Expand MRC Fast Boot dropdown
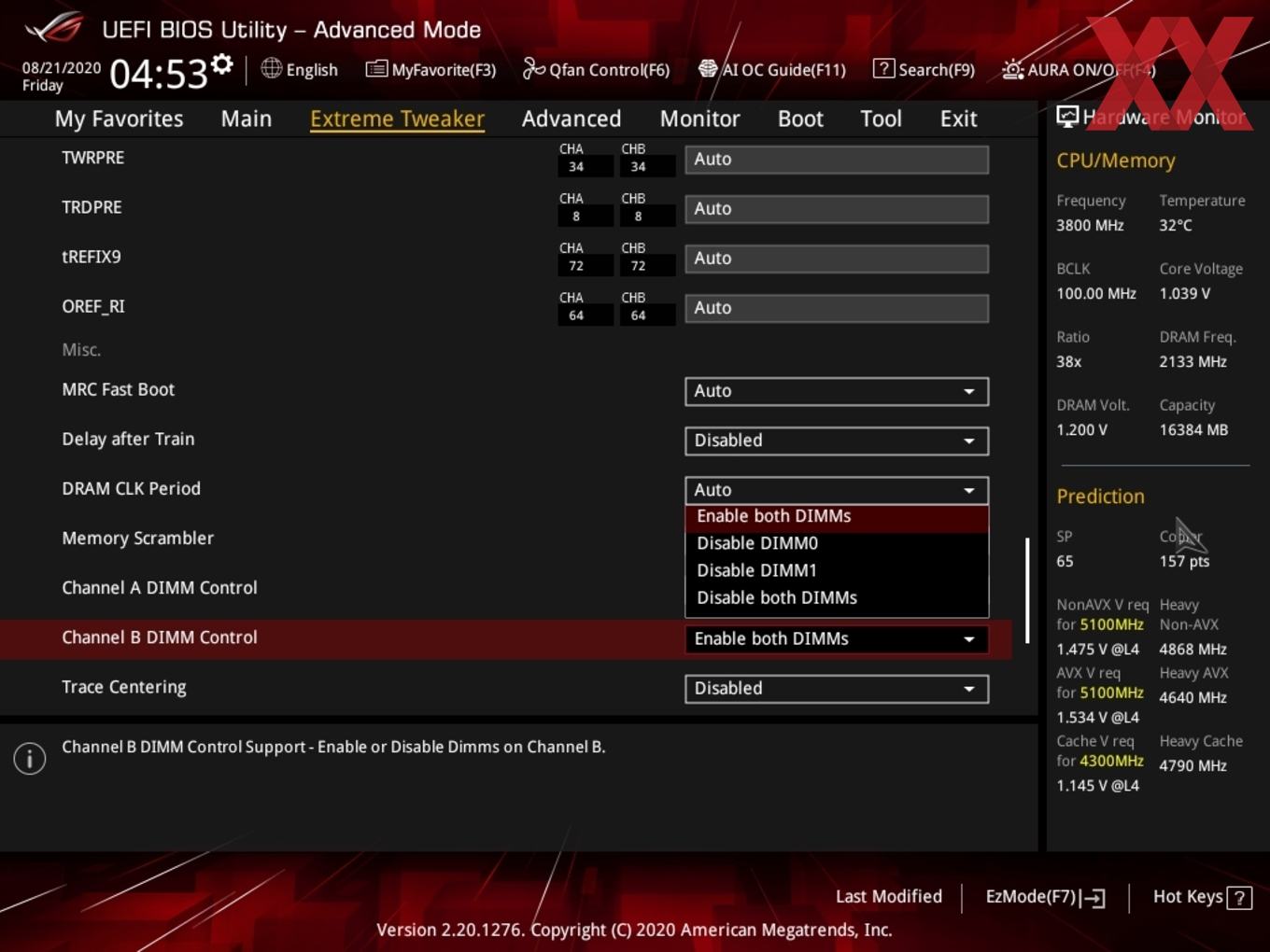This screenshot has width=1270, height=952. (836, 391)
